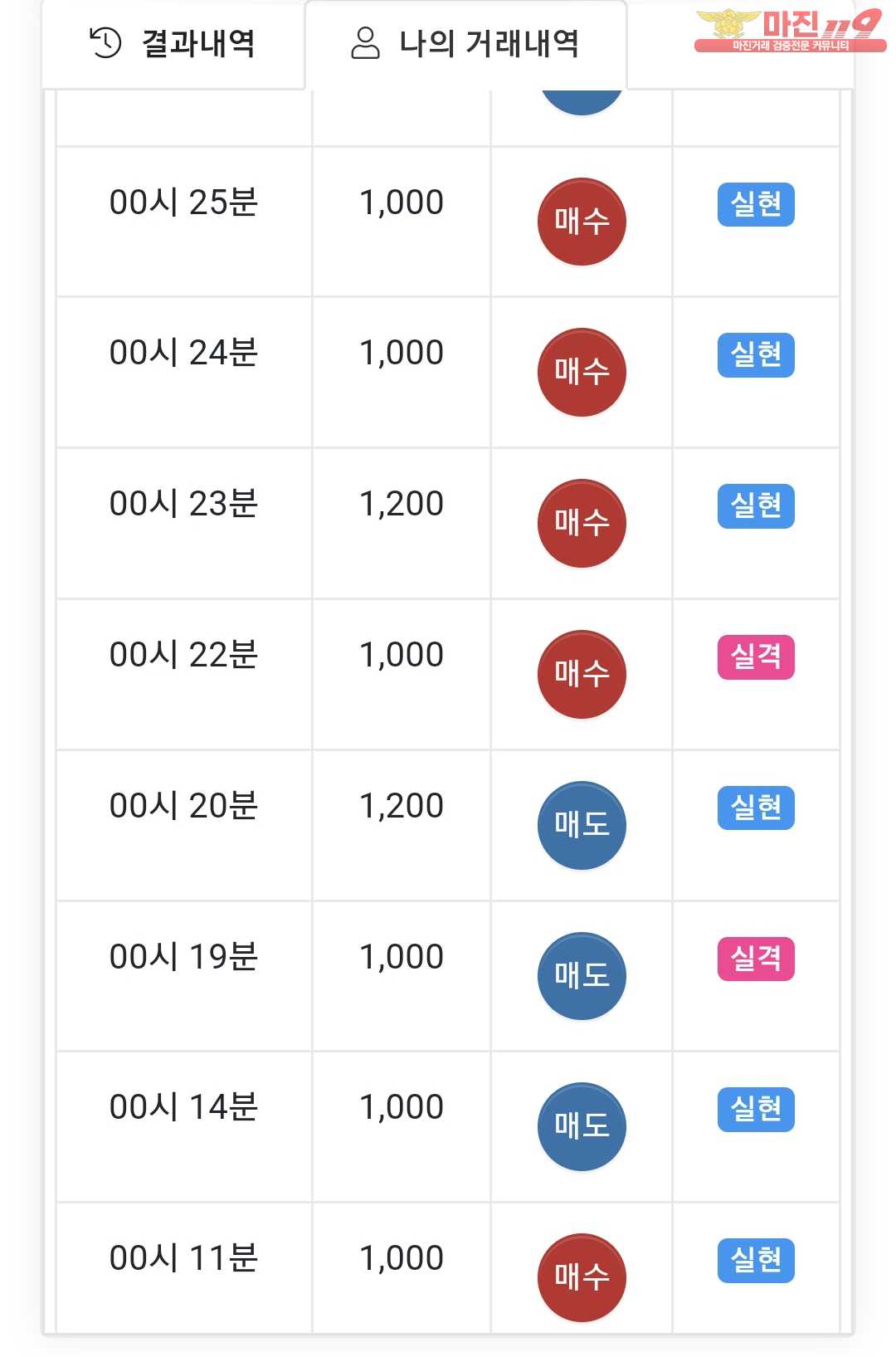
Task: Select the 00시 23분 time cell
Action: click(x=183, y=504)
